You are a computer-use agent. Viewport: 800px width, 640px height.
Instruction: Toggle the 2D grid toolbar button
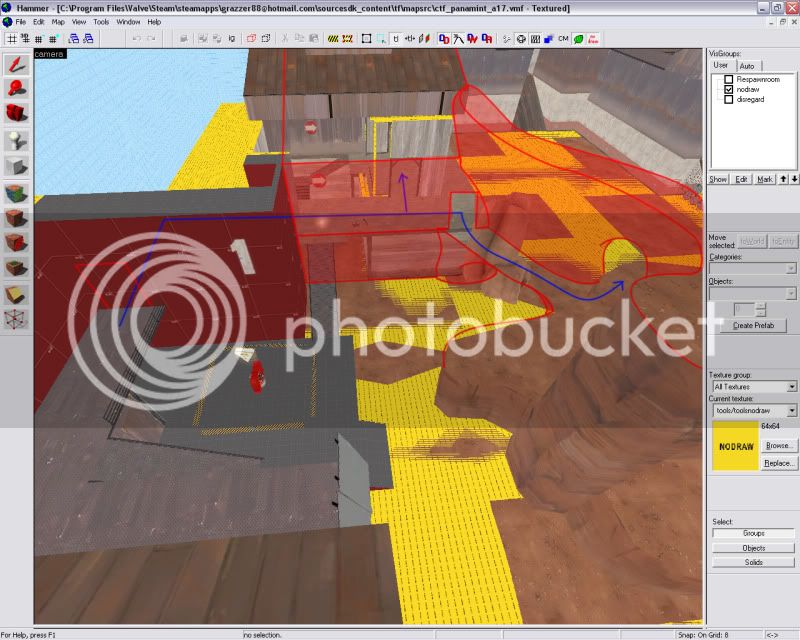coord(11,39)
